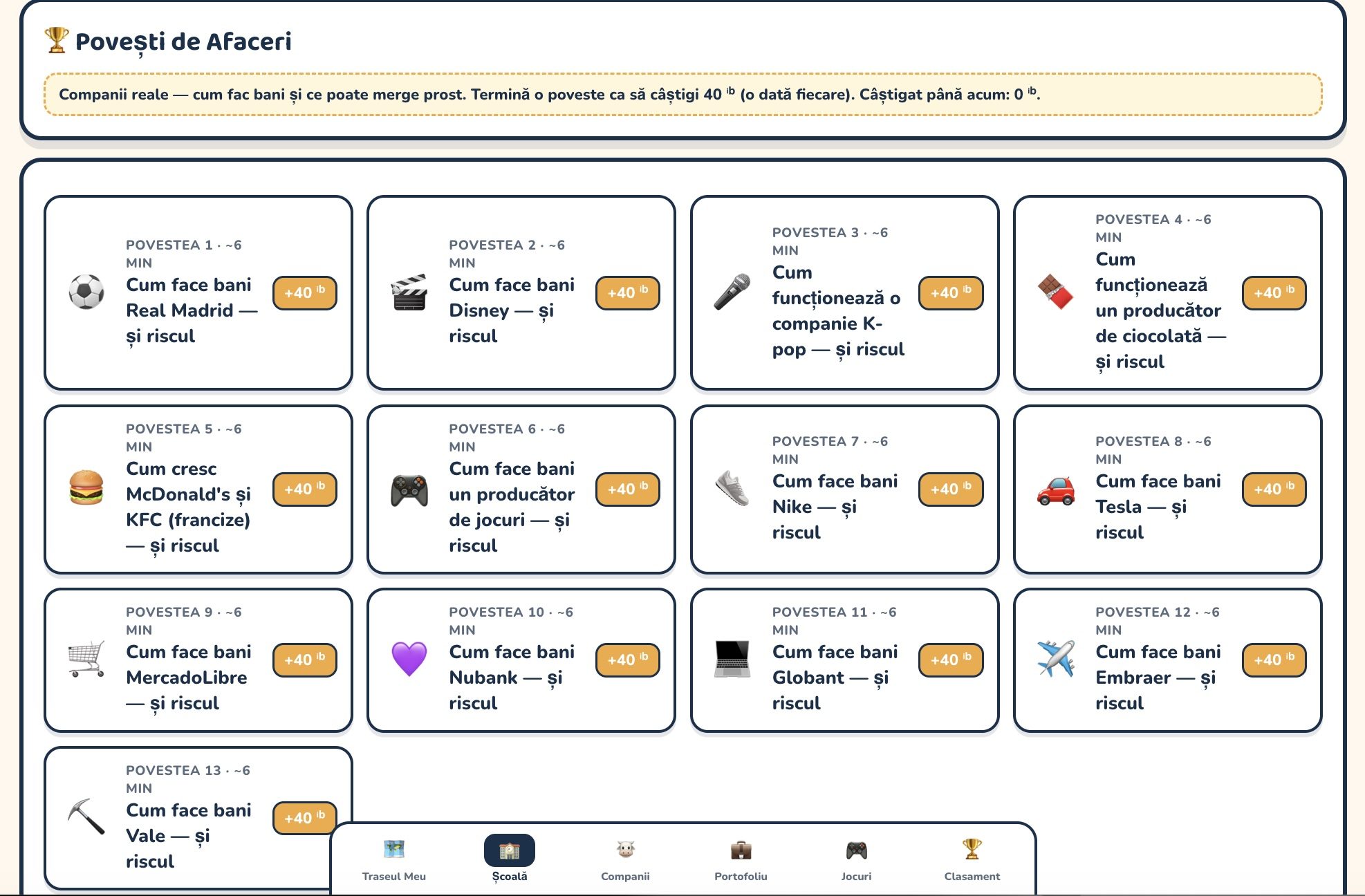Click the +40 reward badge for MercadoLibre

coord(305,660)
